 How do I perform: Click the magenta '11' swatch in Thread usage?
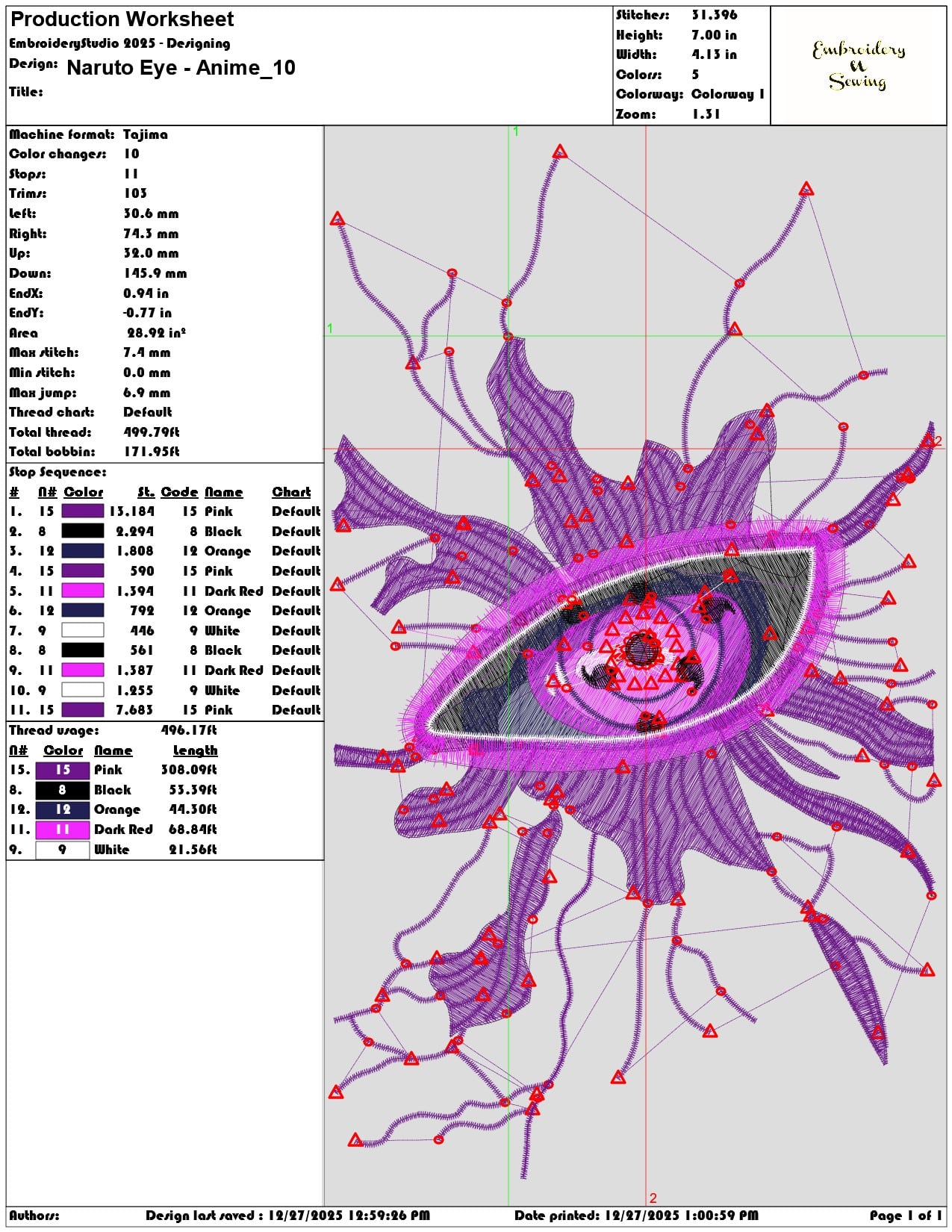coord(63,830)
